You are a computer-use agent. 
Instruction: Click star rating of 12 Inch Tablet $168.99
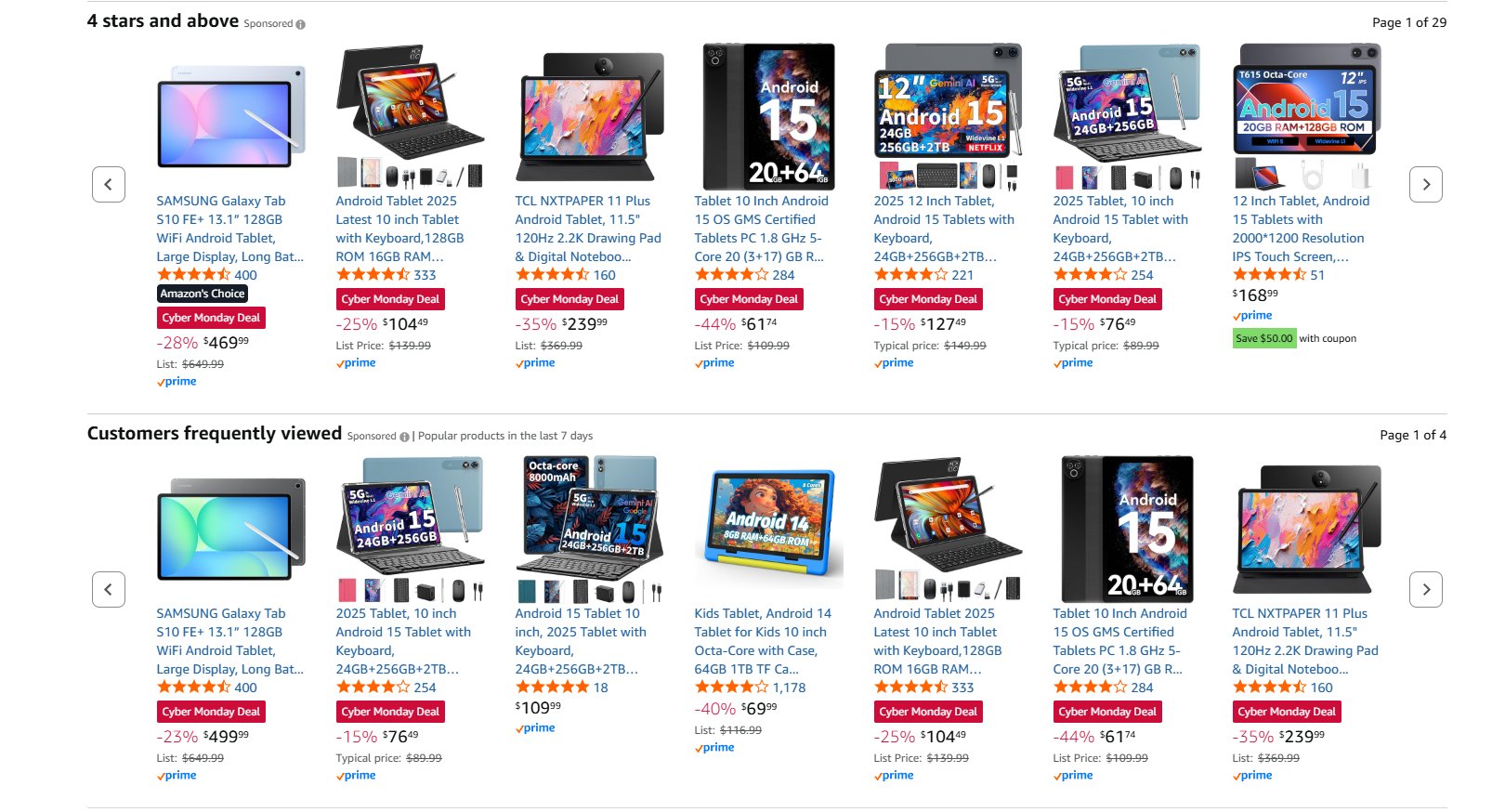coord(1269,275)
